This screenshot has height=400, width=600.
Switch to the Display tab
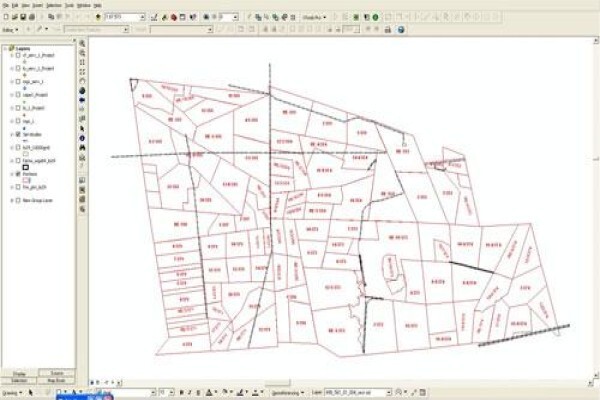pos(19,374)
